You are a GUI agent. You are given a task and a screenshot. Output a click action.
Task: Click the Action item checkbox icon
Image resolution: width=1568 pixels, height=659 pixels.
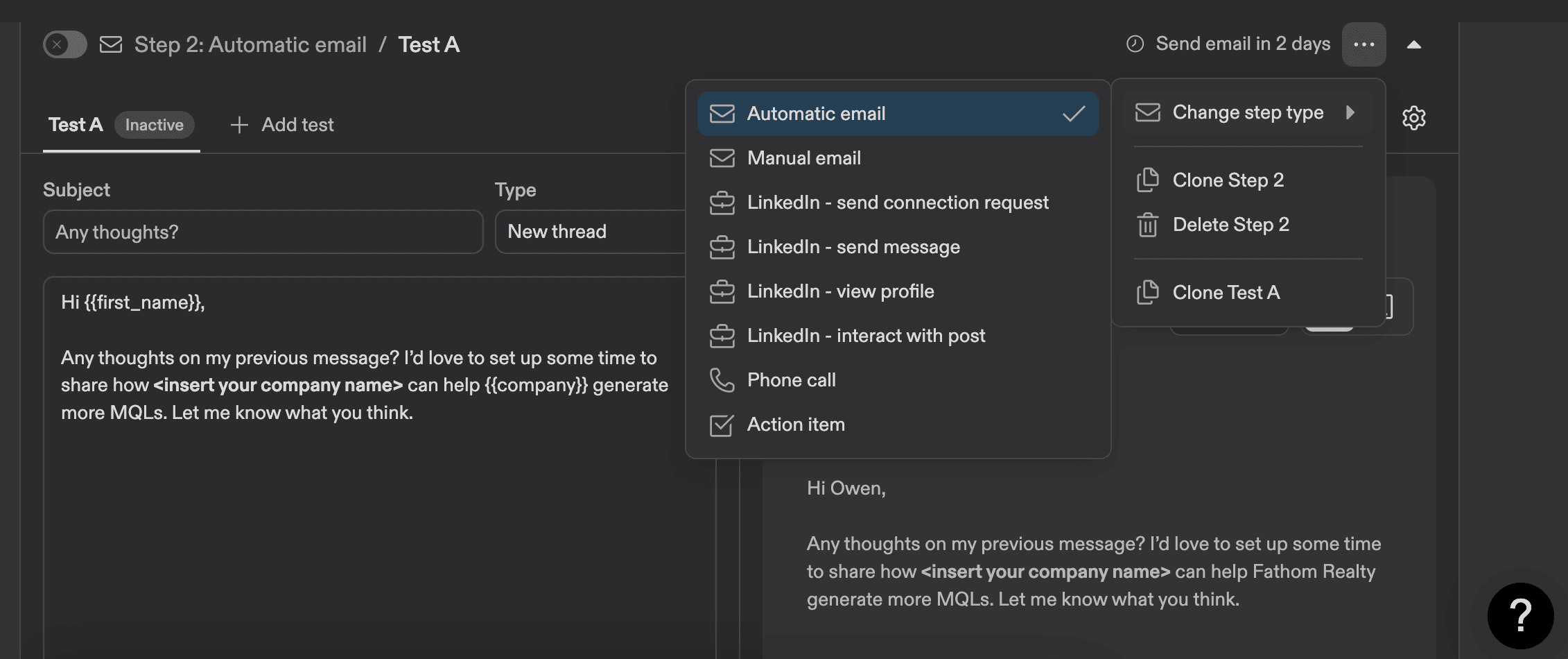point(722,425)
